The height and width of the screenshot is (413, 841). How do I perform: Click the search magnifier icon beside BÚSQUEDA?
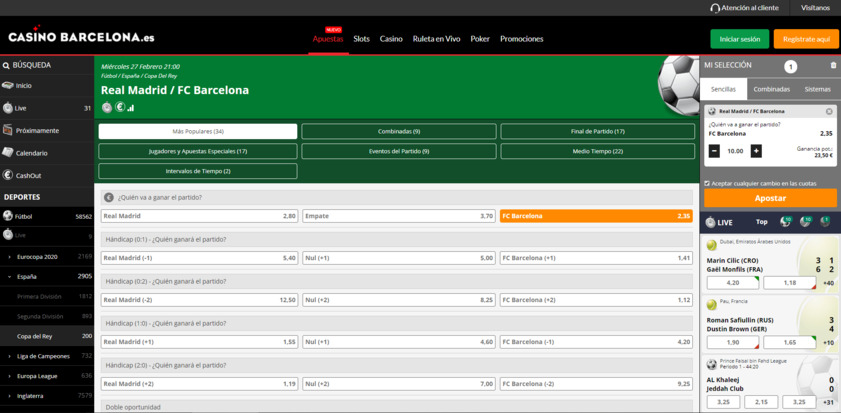[6, 65]
